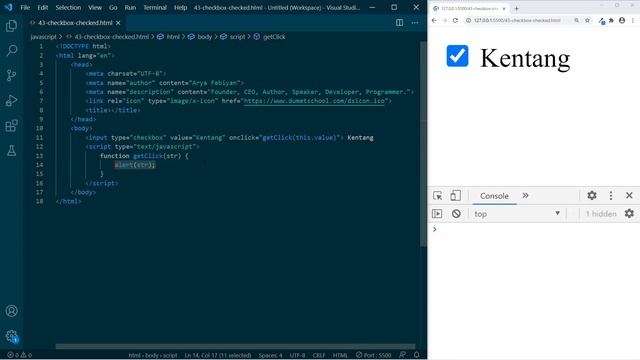This screenshot has height=360, width=640.
Task: Close the 43-checkbox-checked.html editor tab
Action: click(x=118, y=23)
